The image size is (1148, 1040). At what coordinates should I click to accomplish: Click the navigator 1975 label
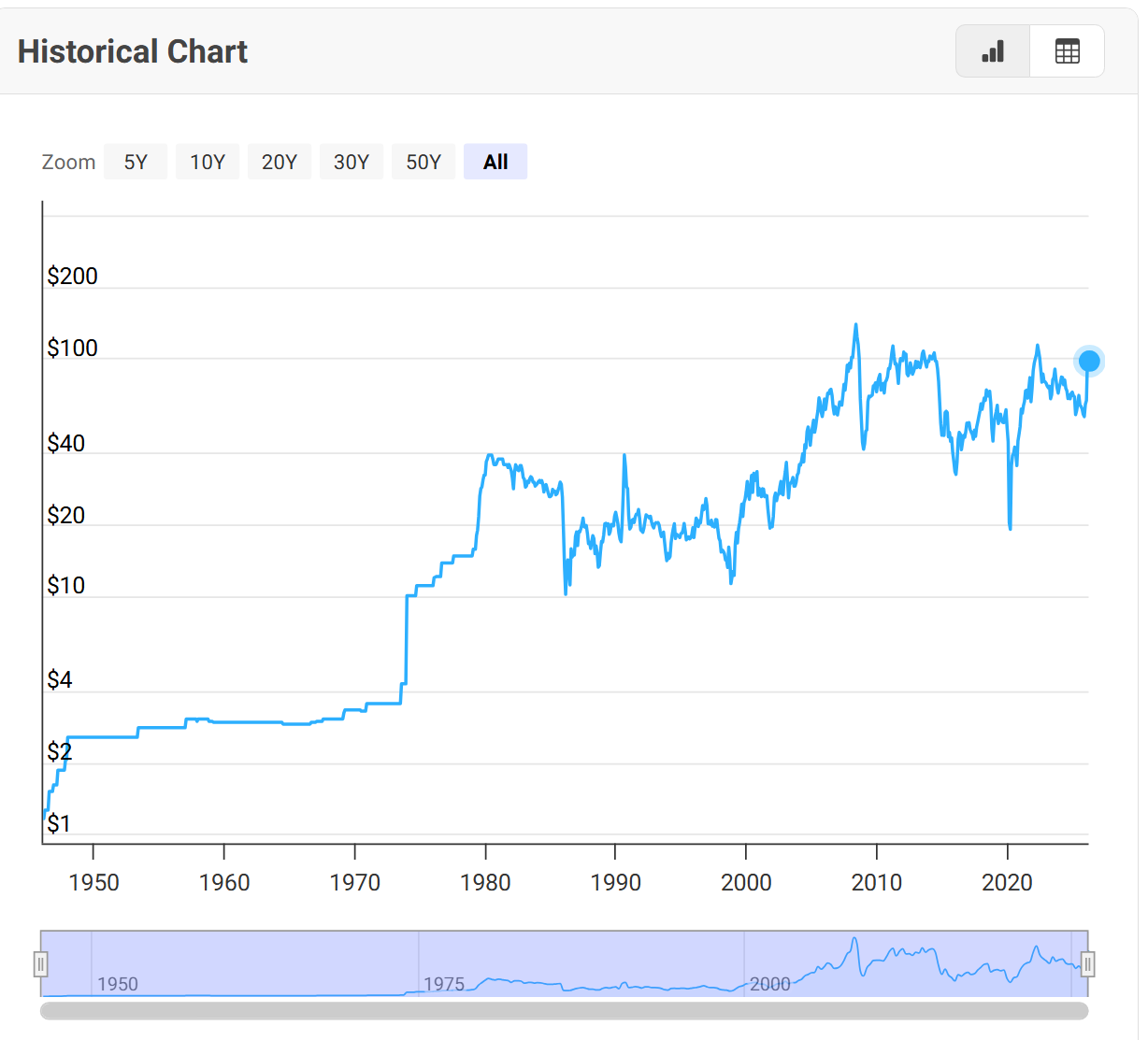(444, 984)
